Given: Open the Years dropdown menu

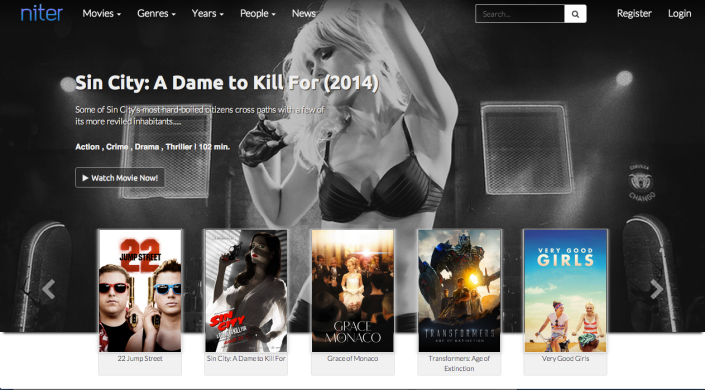Looking at the screenshot, I should (208, 13).
